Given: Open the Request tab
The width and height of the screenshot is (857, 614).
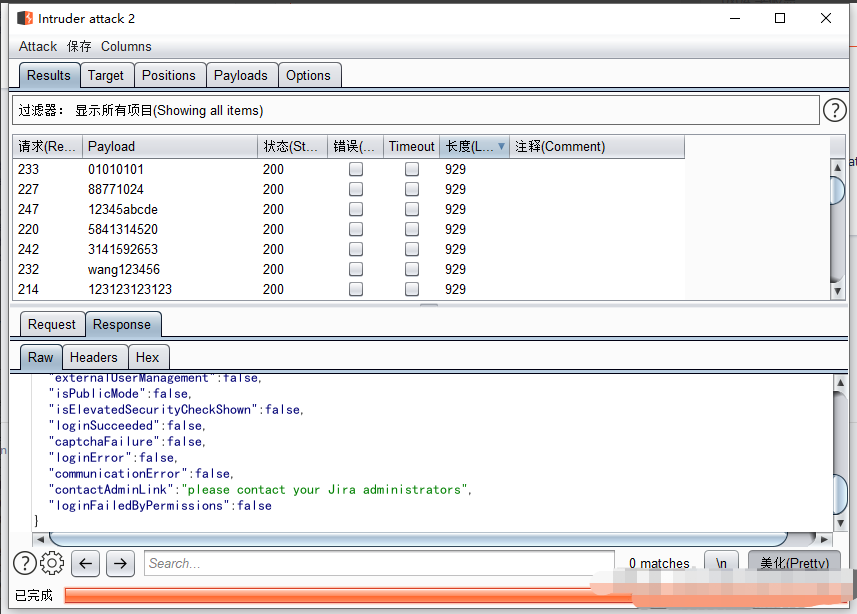Looking at the screenshot, I should point(52,324).
